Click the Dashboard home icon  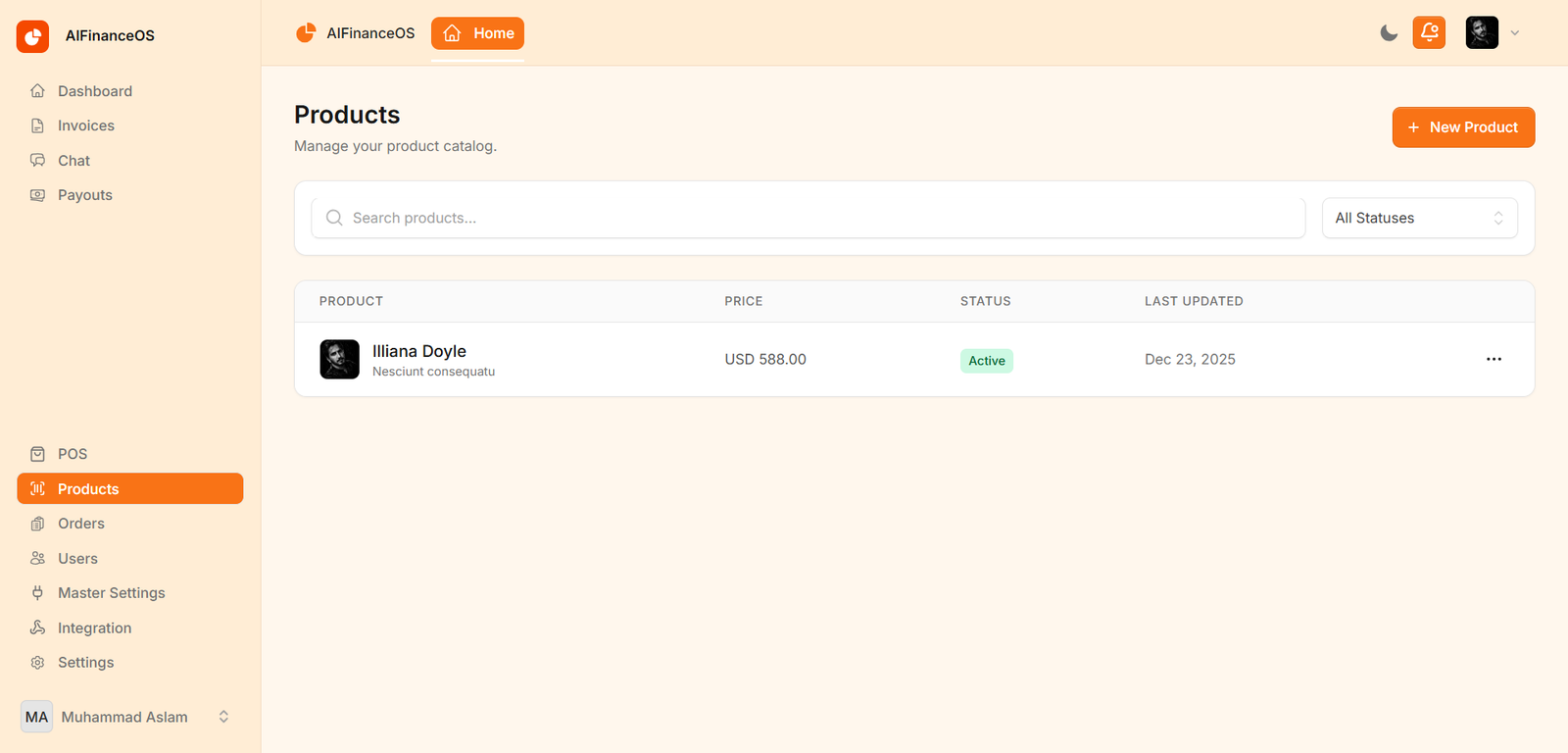pyautogui.click(x=37, y=91)
